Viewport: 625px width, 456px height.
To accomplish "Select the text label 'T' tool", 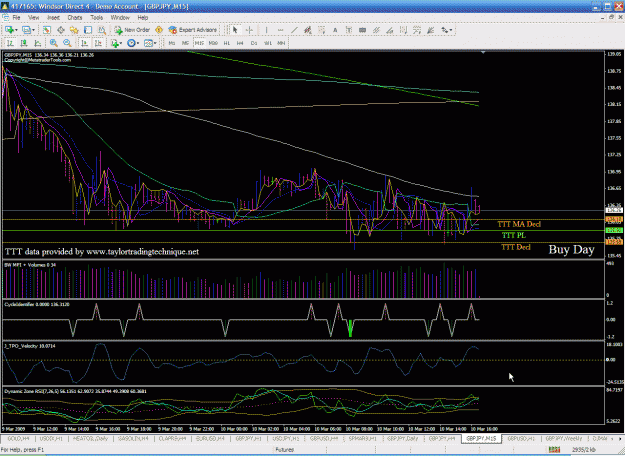I will tap(349, 30).
